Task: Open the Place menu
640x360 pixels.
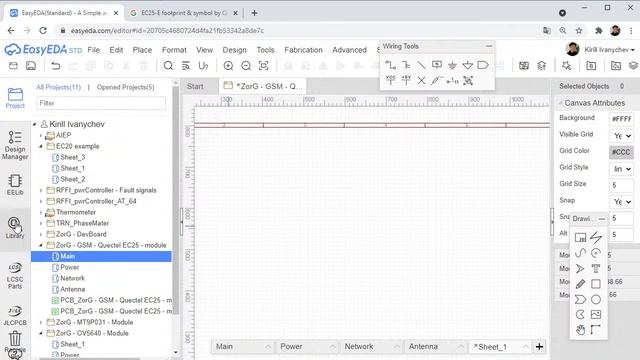Action: click(x=142, y=50)
